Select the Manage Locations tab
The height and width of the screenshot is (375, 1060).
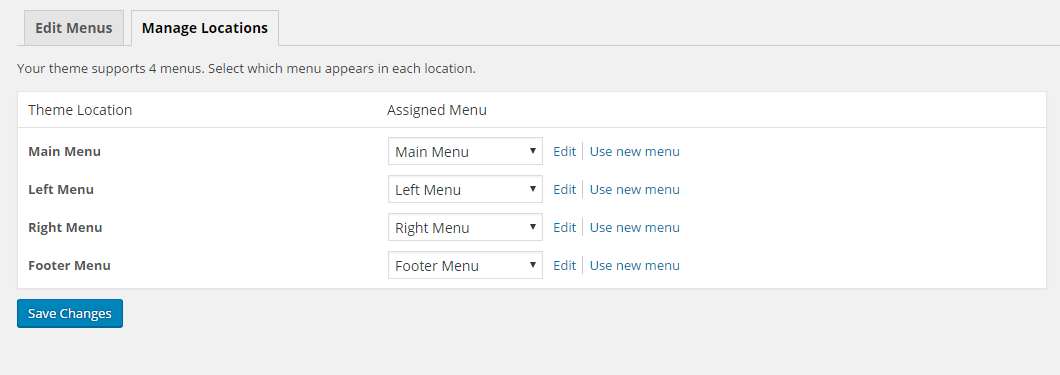(x=205, y=28)
